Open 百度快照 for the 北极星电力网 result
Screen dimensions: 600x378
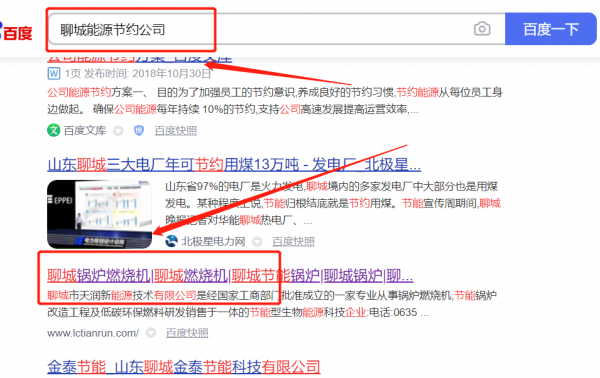293,241
